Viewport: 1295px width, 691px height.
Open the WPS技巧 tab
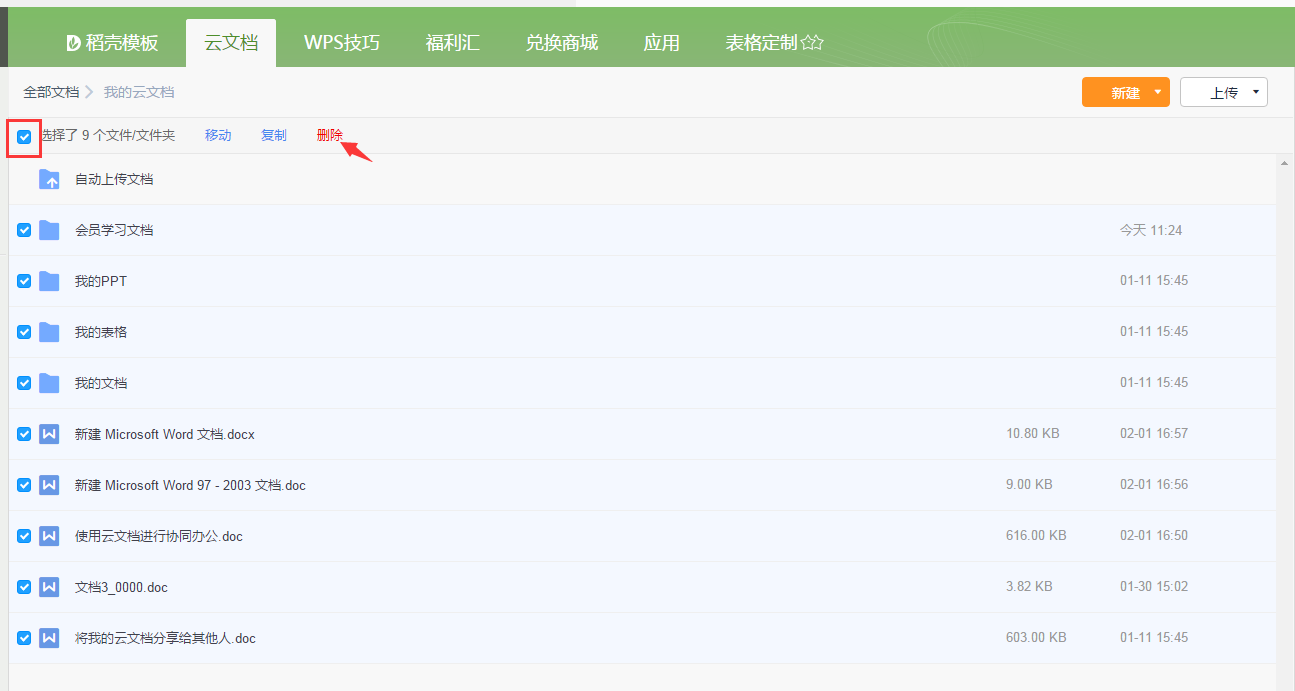[x=342, y=43]
